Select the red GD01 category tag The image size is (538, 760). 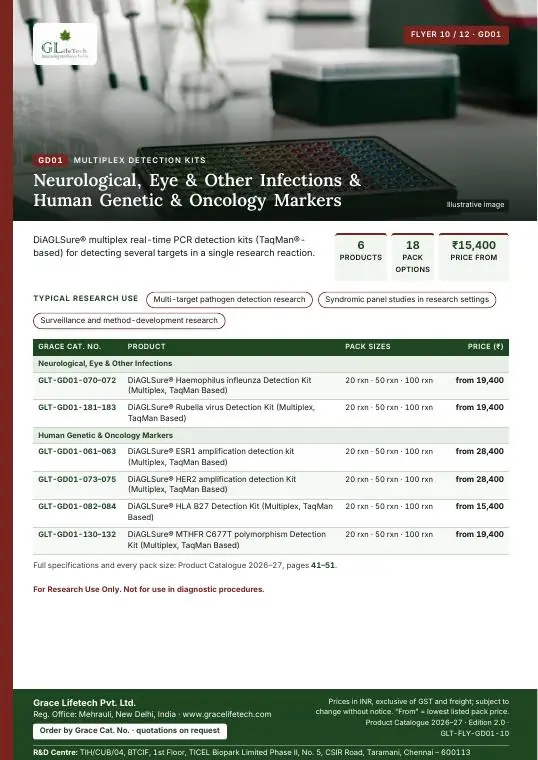pos(50,160)
